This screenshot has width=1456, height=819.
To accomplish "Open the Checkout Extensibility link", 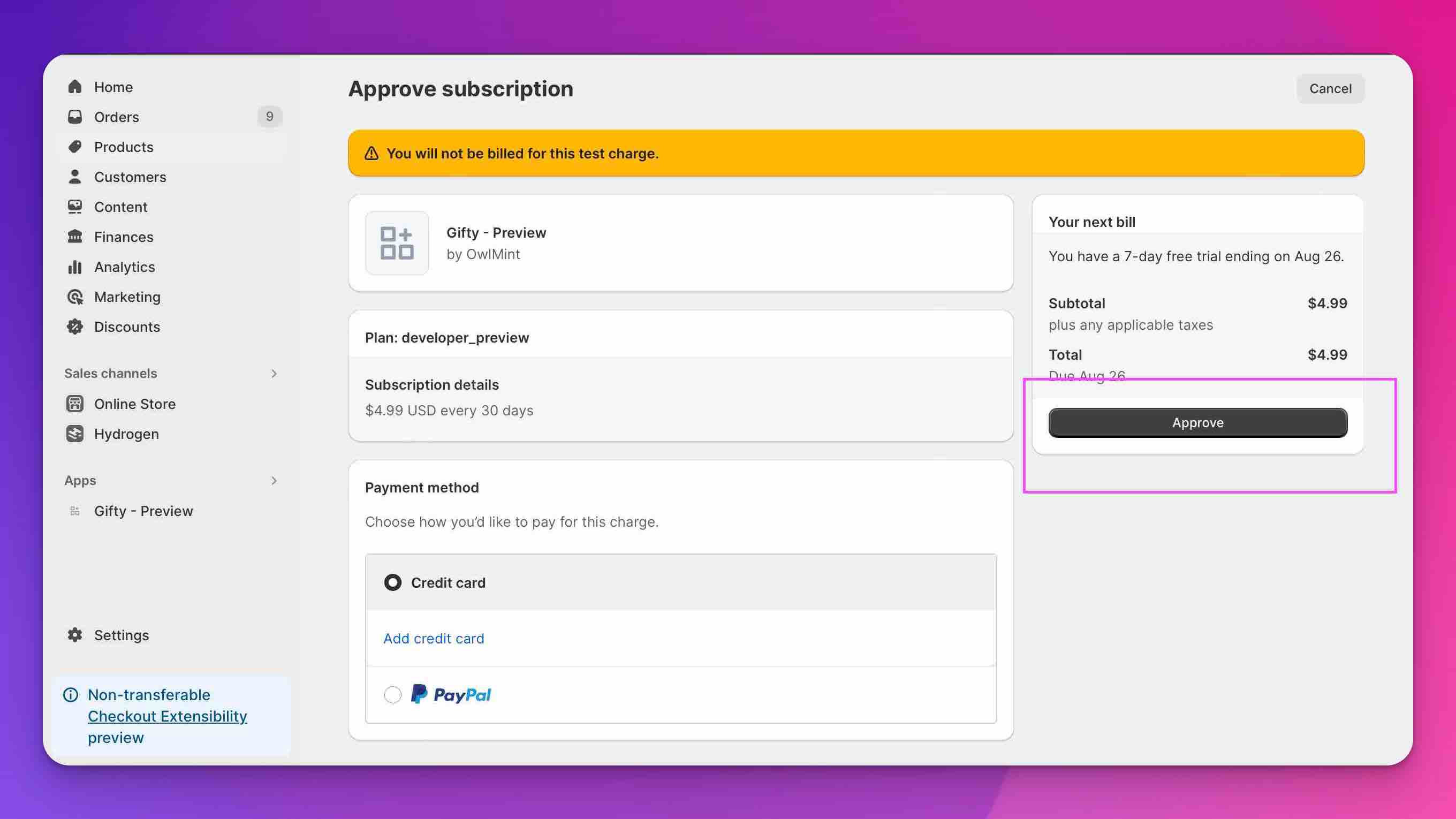I will click(x=168, y=716).
